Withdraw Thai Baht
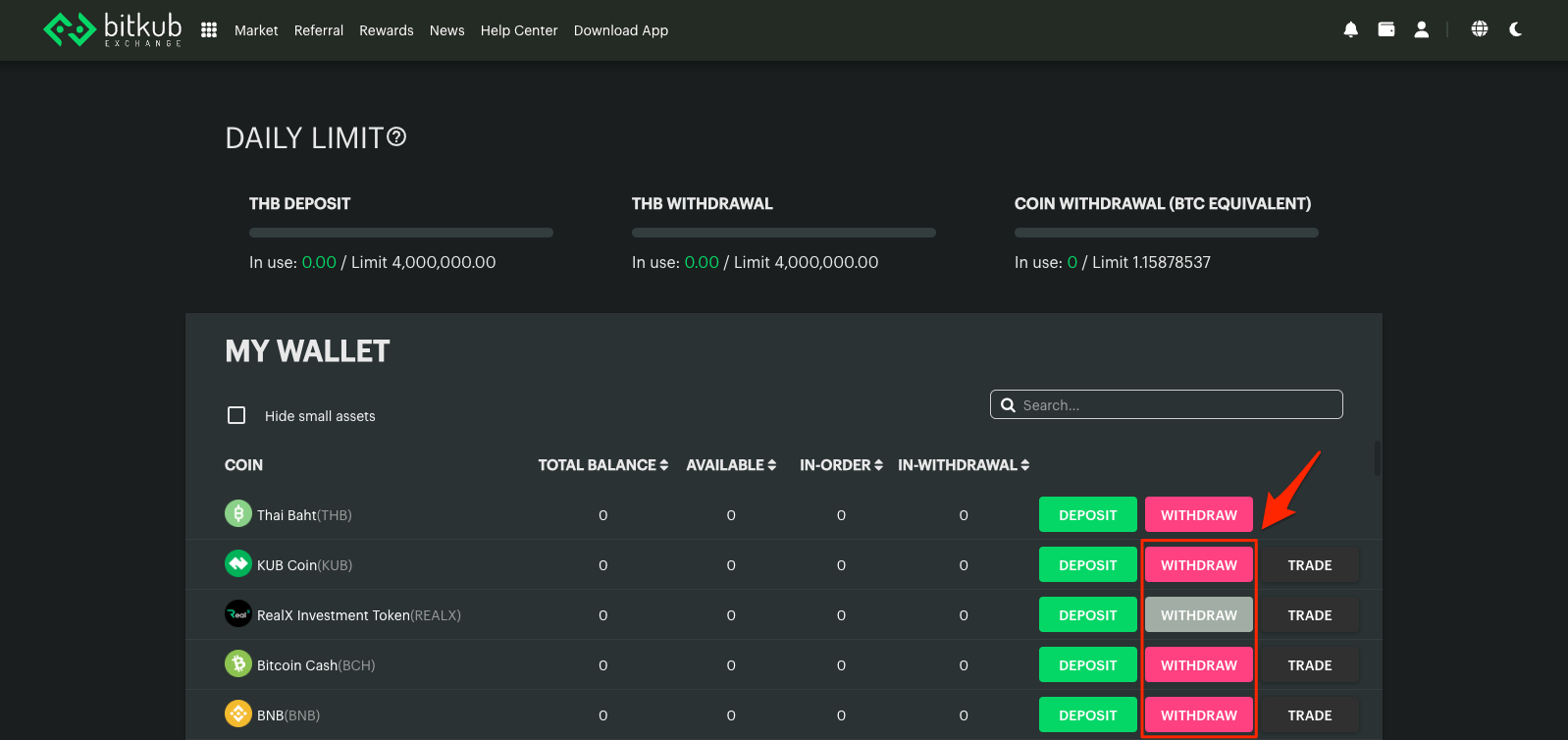 (x=1199, y=514)
